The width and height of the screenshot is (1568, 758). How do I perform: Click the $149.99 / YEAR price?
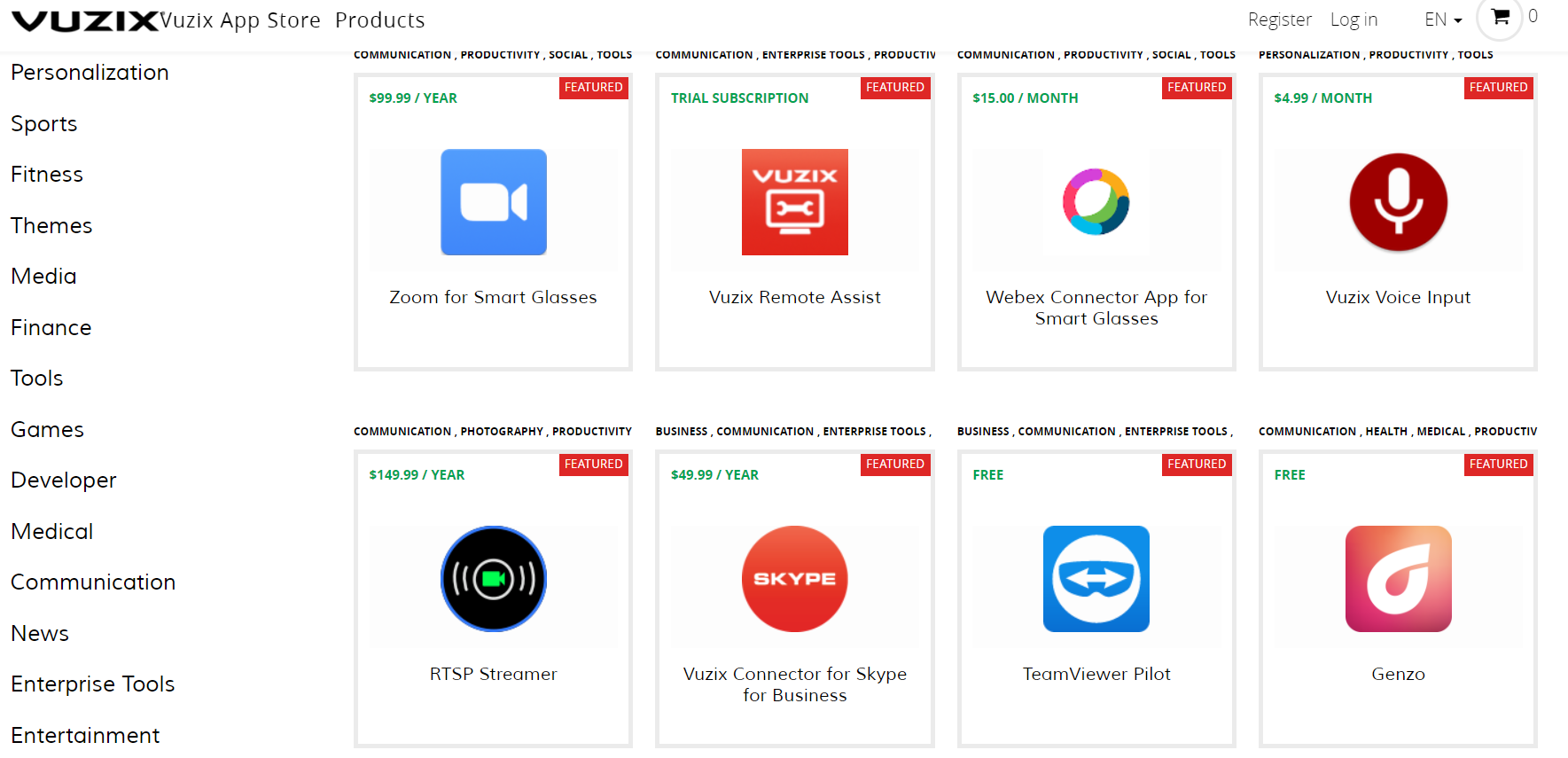point(417,475)
